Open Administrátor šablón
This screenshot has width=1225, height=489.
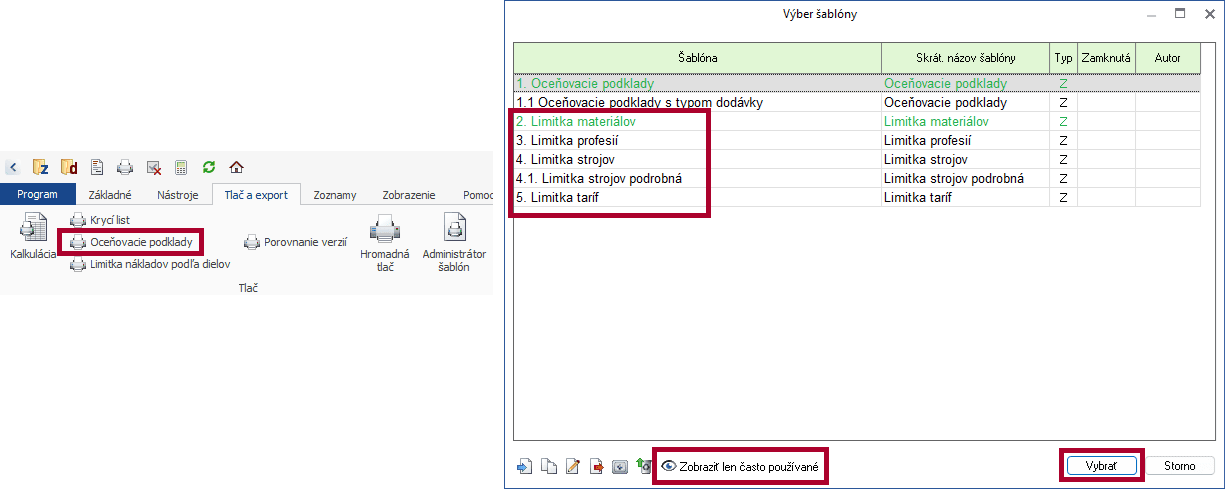(x=453, y=232)
